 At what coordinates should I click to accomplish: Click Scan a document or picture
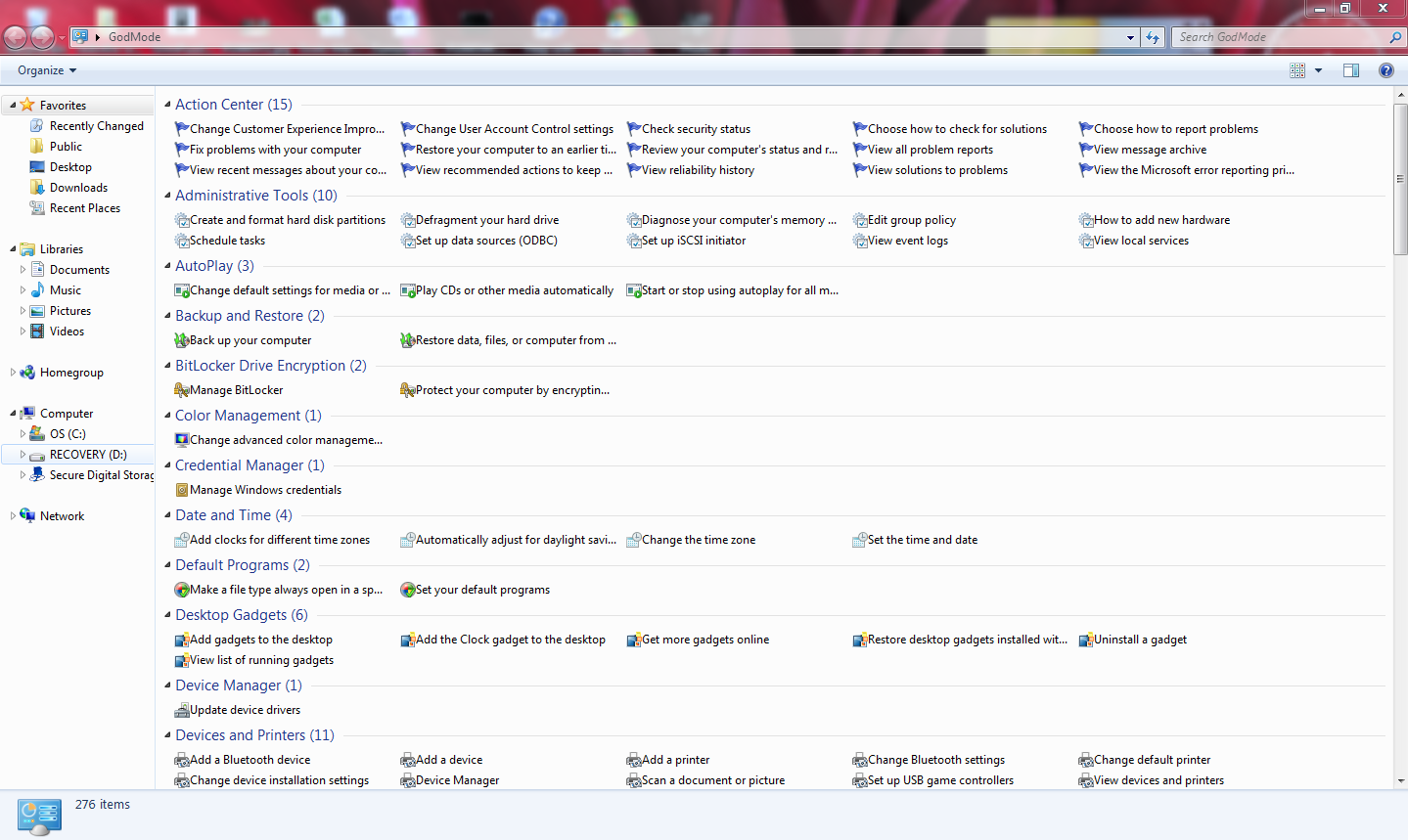tap(713, 780)
